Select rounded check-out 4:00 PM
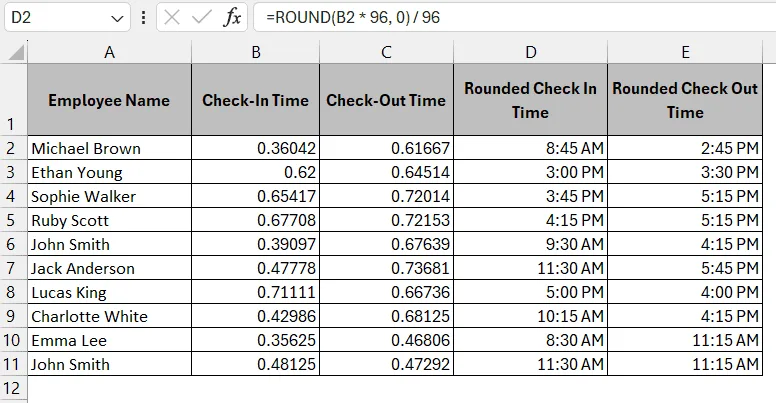This screenshot has height=403, width=776. 685,292
